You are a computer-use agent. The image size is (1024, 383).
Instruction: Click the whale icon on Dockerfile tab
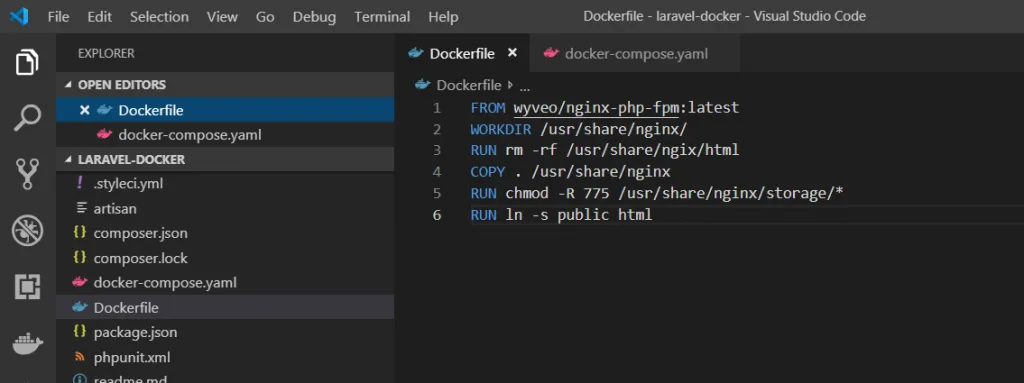coord(416,54)
